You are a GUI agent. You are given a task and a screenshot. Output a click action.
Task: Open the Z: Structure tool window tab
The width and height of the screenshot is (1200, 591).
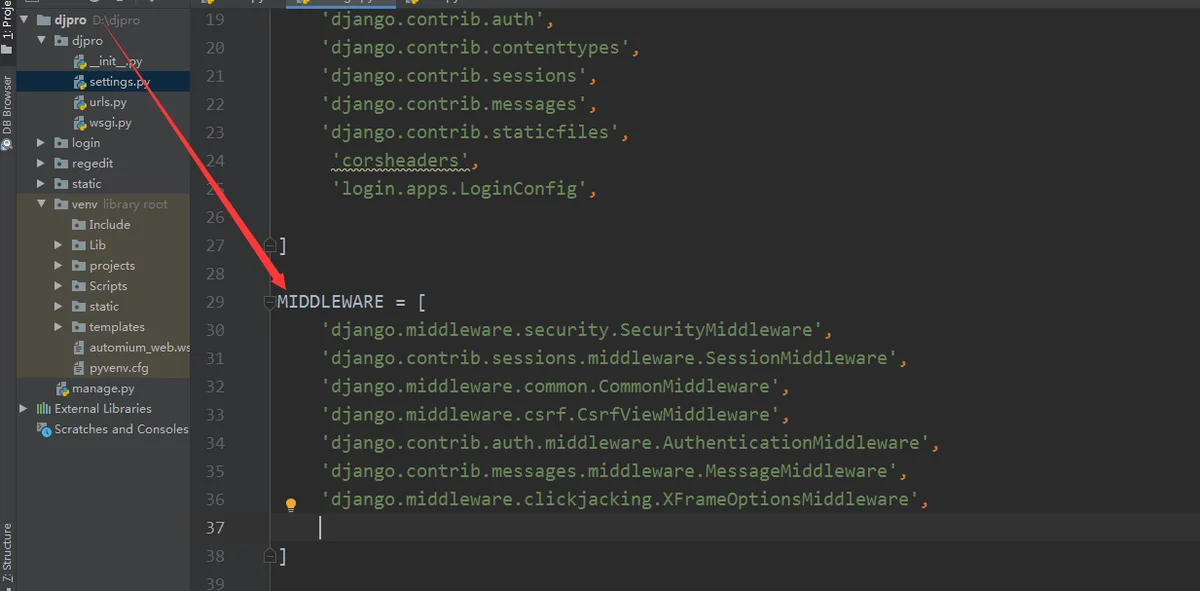pyautogui.click(x=7, y=552)
